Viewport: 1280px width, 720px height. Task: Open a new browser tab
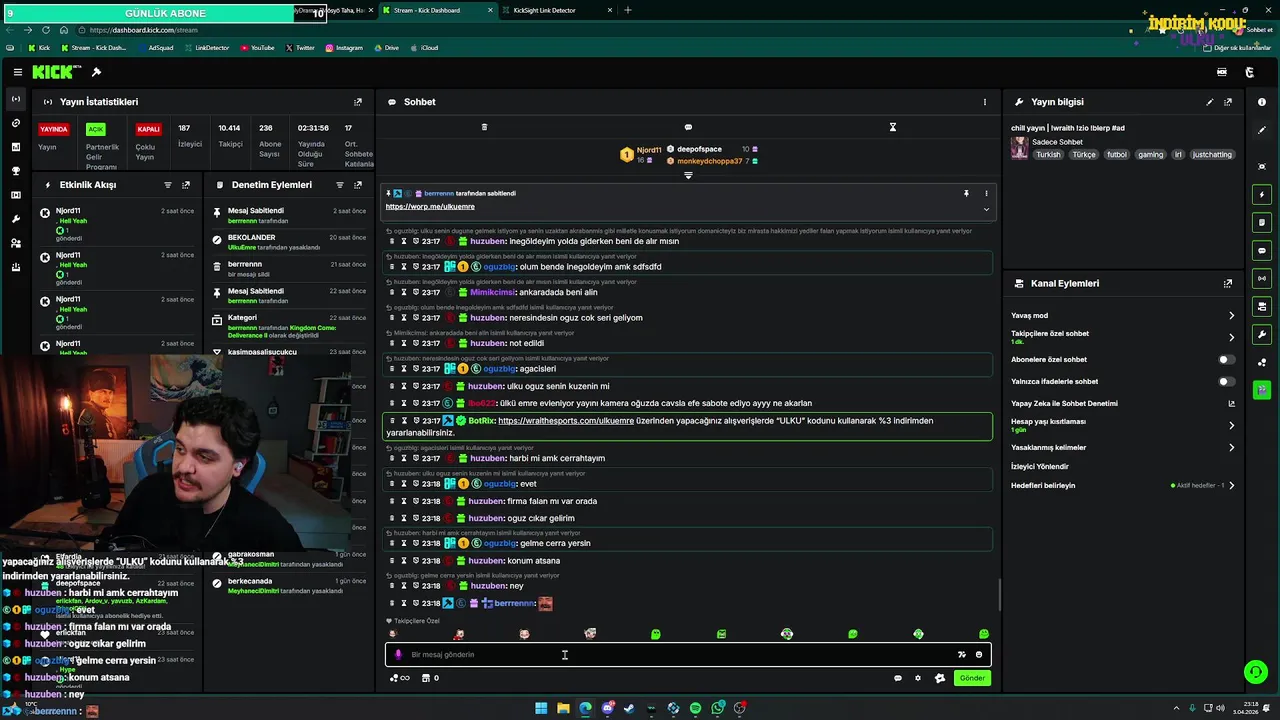[x=628, y=10]
